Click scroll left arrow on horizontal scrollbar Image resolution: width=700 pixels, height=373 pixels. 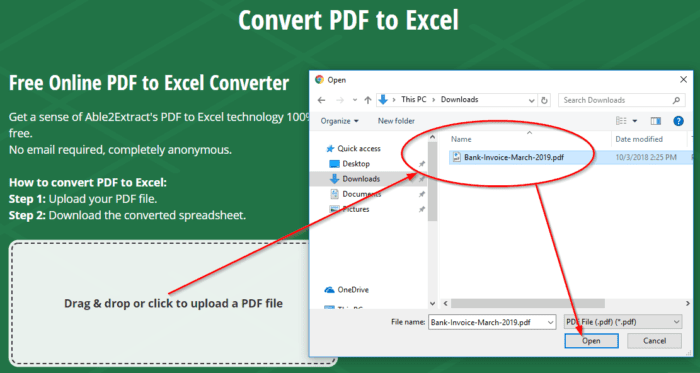click(x=445, y=303)
